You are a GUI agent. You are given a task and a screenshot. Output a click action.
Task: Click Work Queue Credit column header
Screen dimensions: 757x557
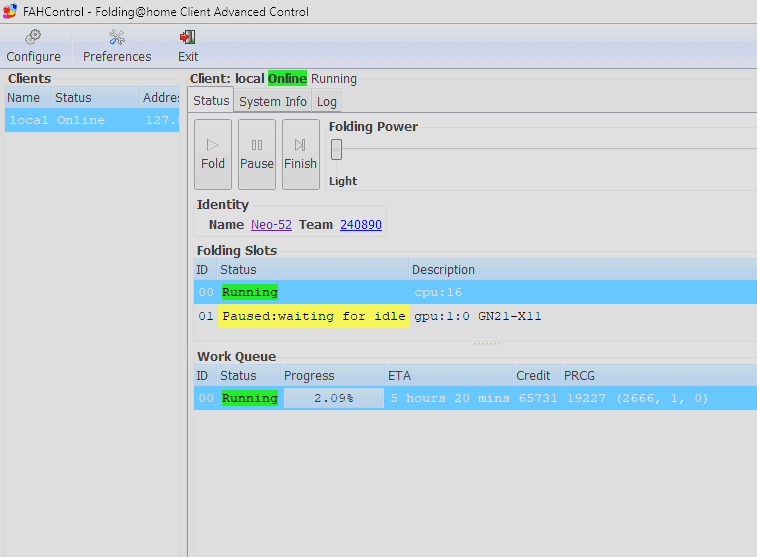[x=536, y=376]
